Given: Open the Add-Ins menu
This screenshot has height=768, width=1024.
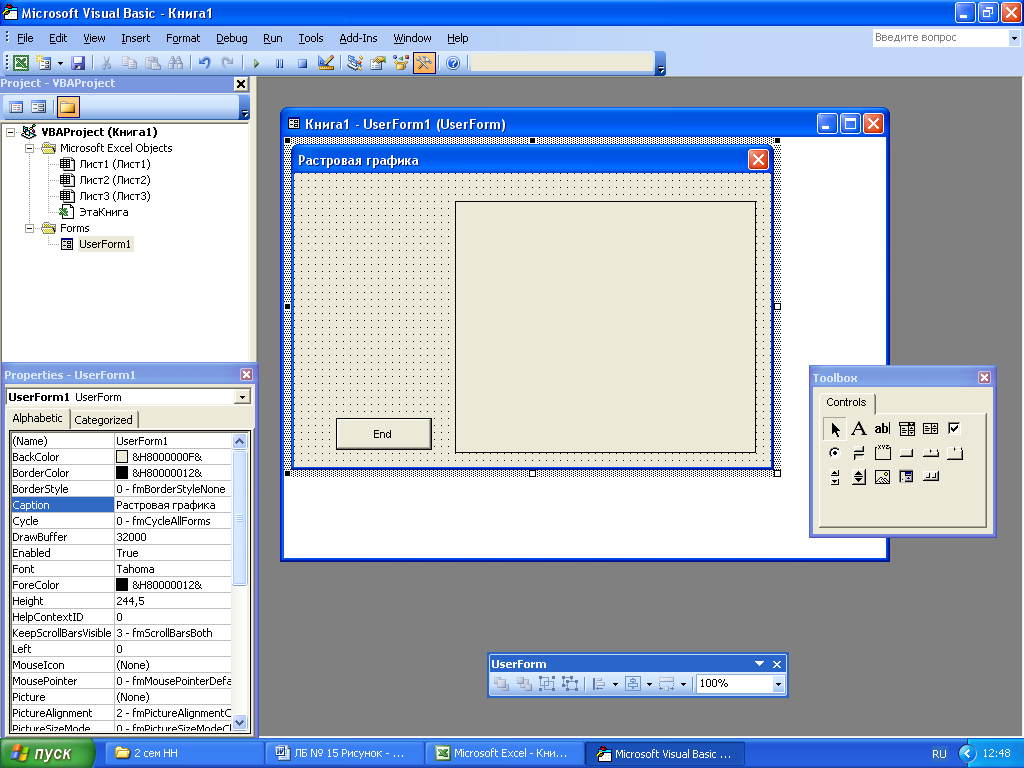Looking at the screenshot, I should click(x=358, y=38).
